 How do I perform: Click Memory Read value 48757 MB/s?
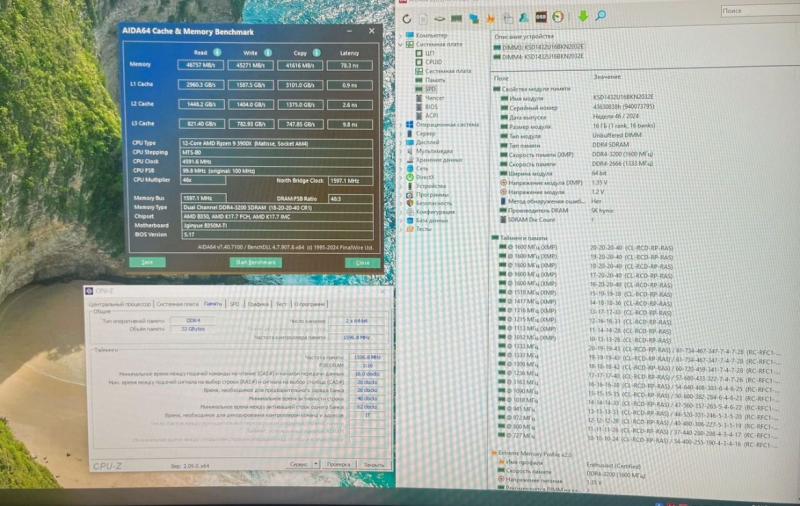201,65
